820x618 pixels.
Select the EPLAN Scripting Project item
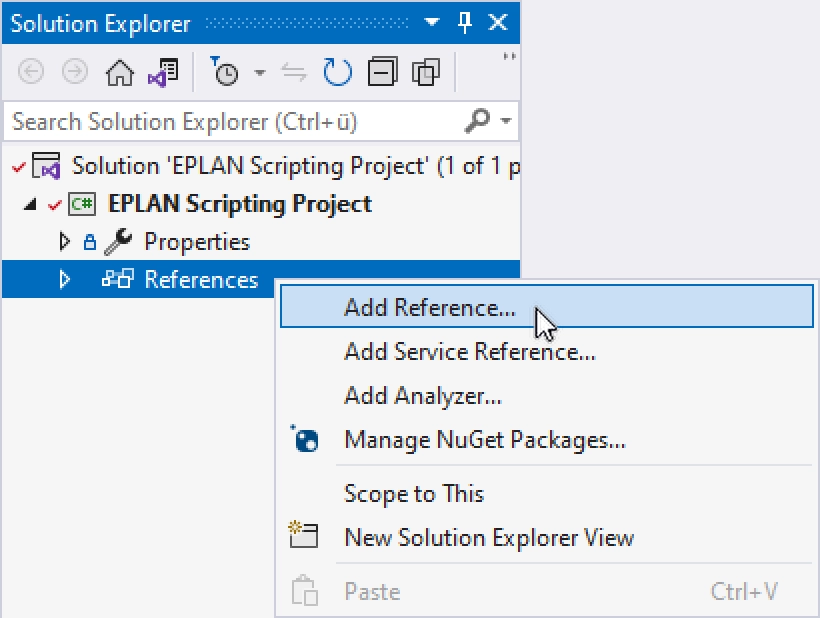240,204
